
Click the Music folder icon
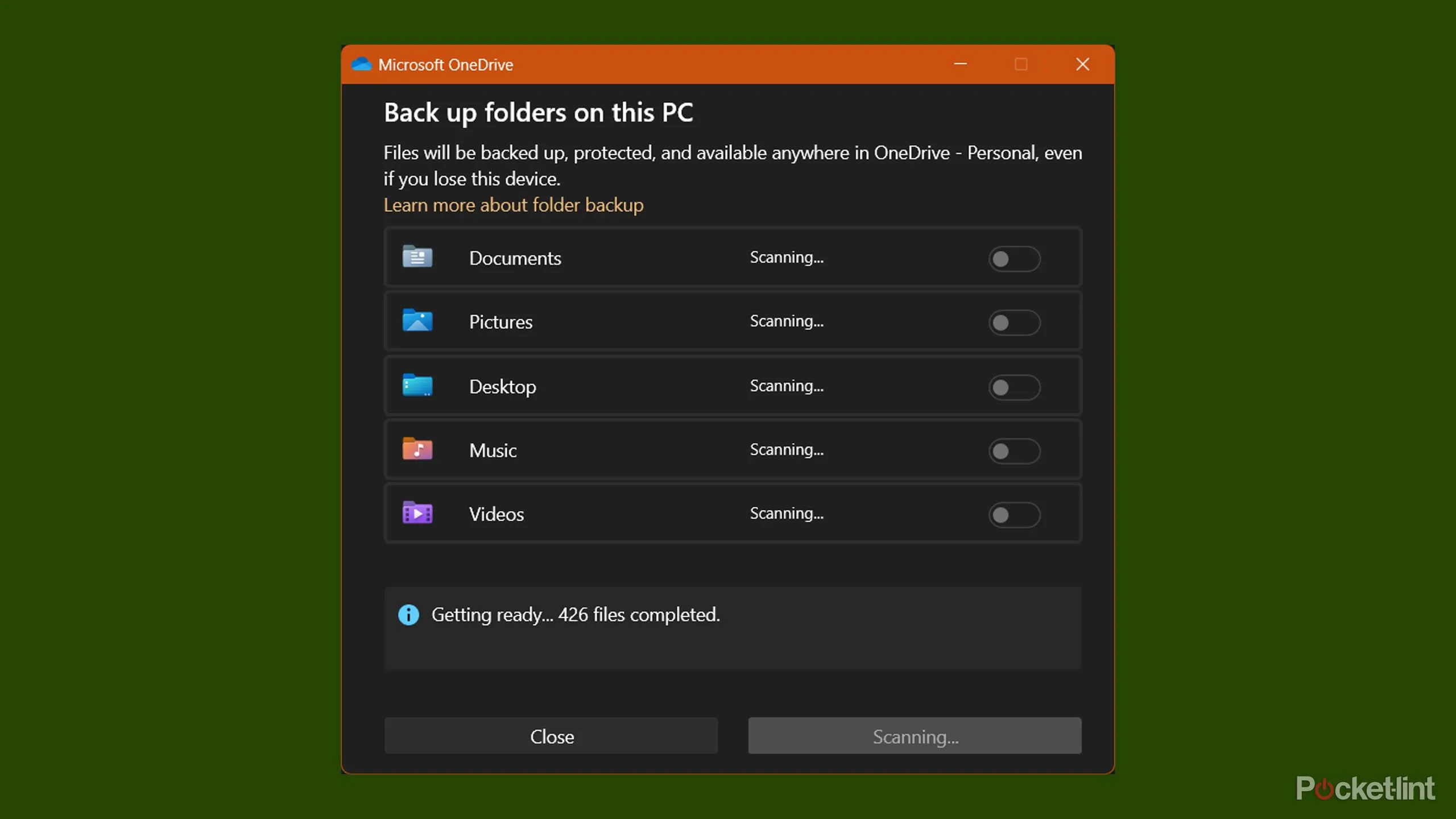[x=418, y=449]
